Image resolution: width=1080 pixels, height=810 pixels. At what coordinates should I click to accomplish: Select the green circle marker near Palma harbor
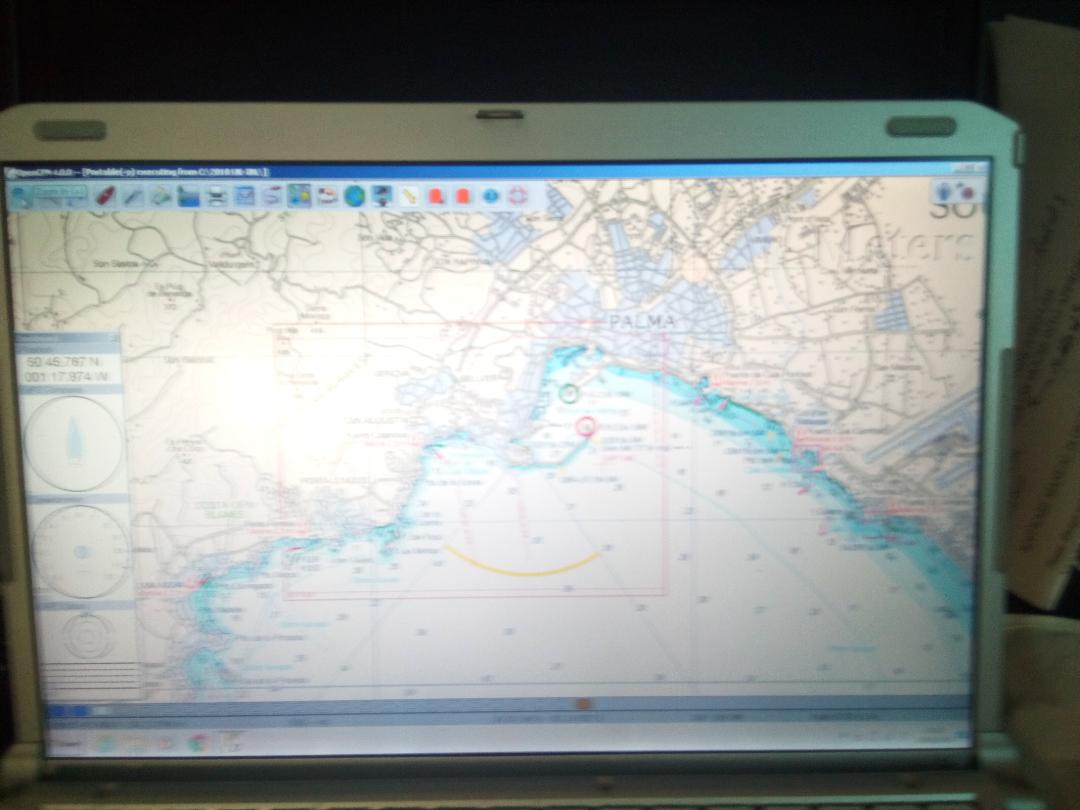569,393
